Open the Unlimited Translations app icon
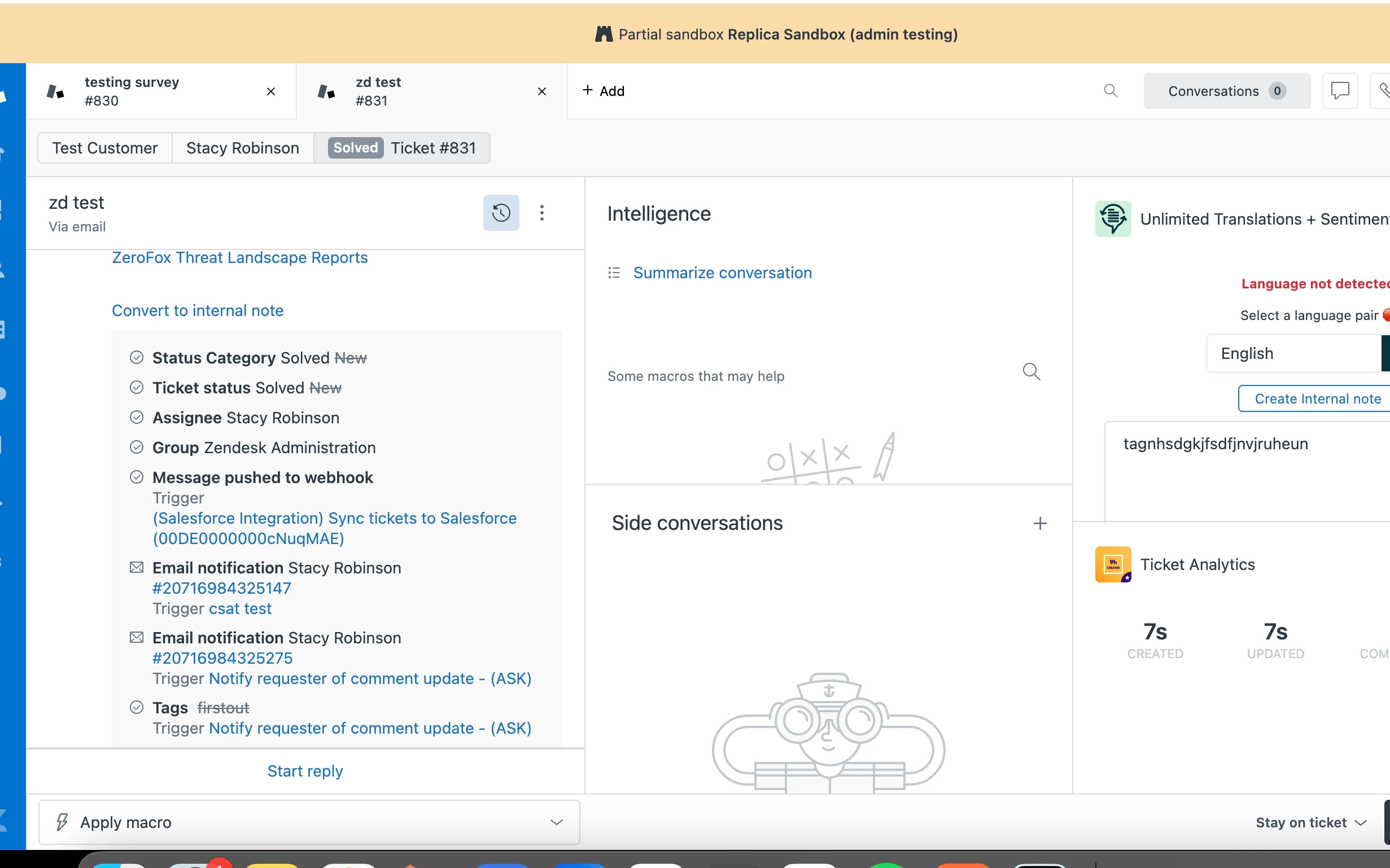The height and width of the screenshot is (868, 1390). click(x=1113, y=219)
